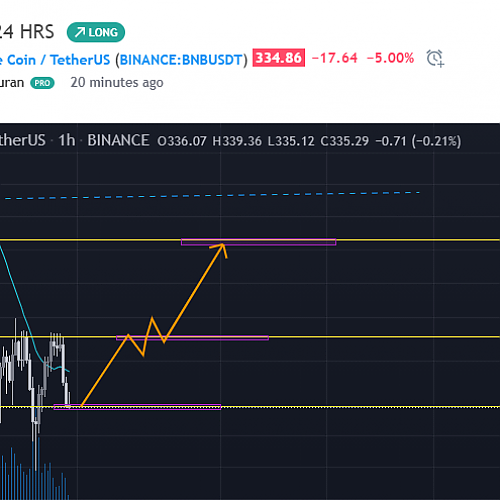Viewport: 500px width, 500px height.
Task: Open the Coin / TetherUS symbol link
Action: coord(55,60)
